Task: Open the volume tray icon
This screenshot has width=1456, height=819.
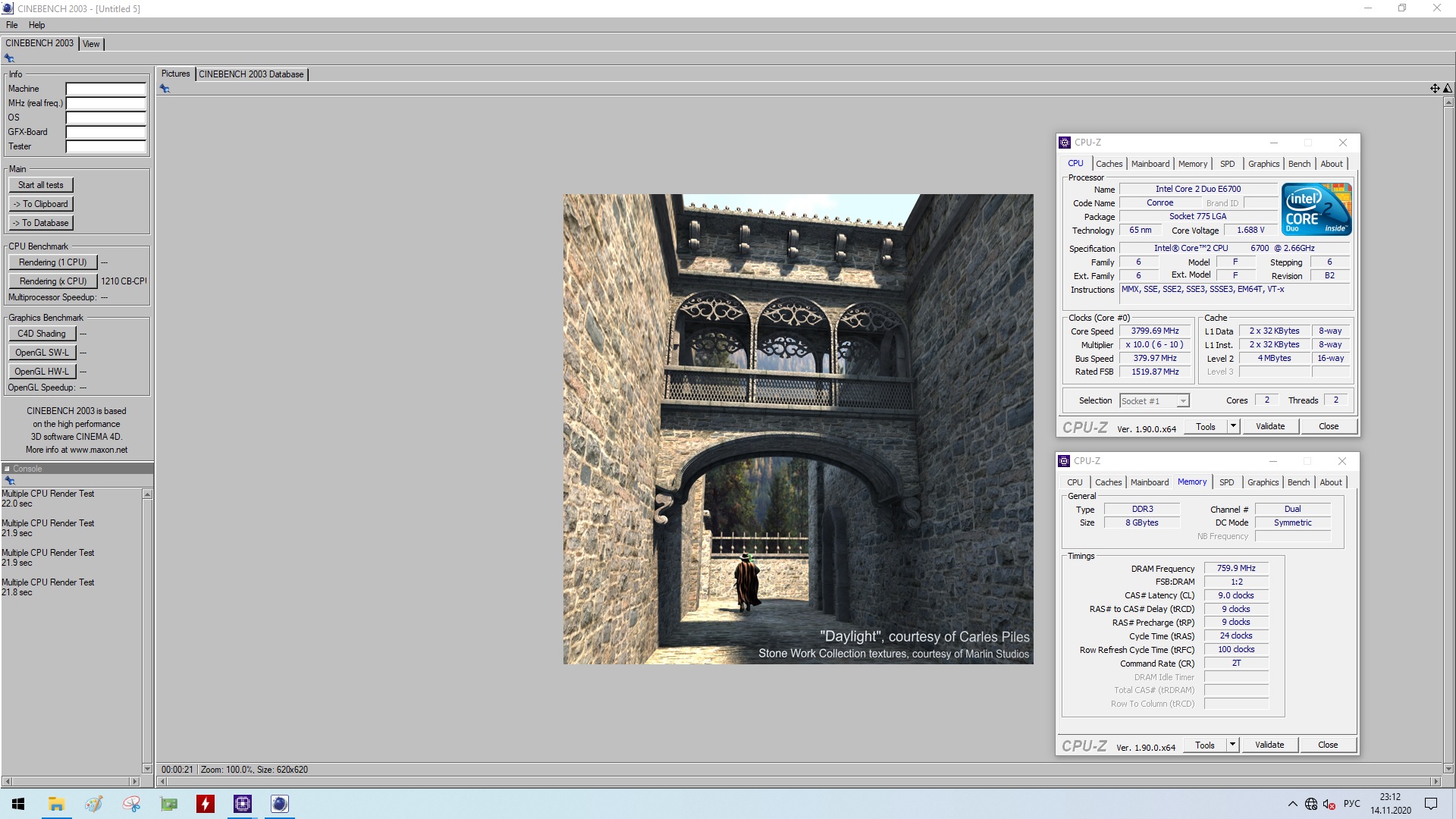Action: tap(1329, 804)
